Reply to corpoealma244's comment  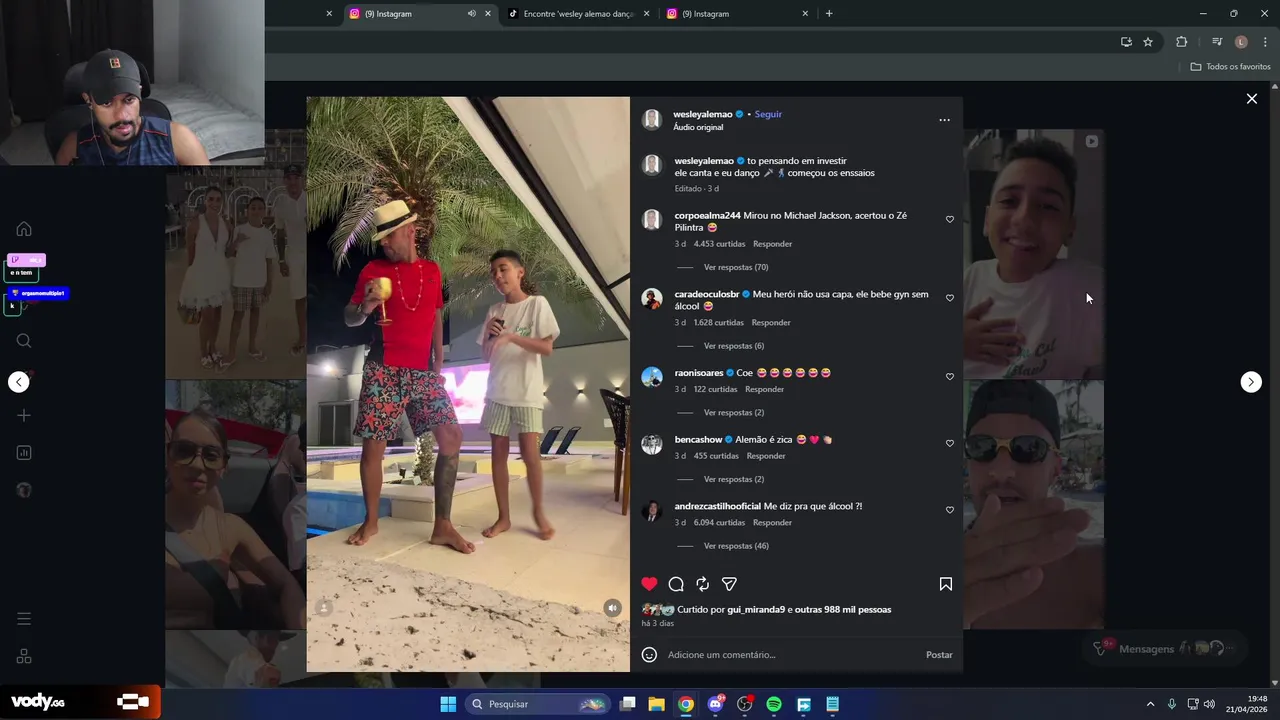[773, 244]
